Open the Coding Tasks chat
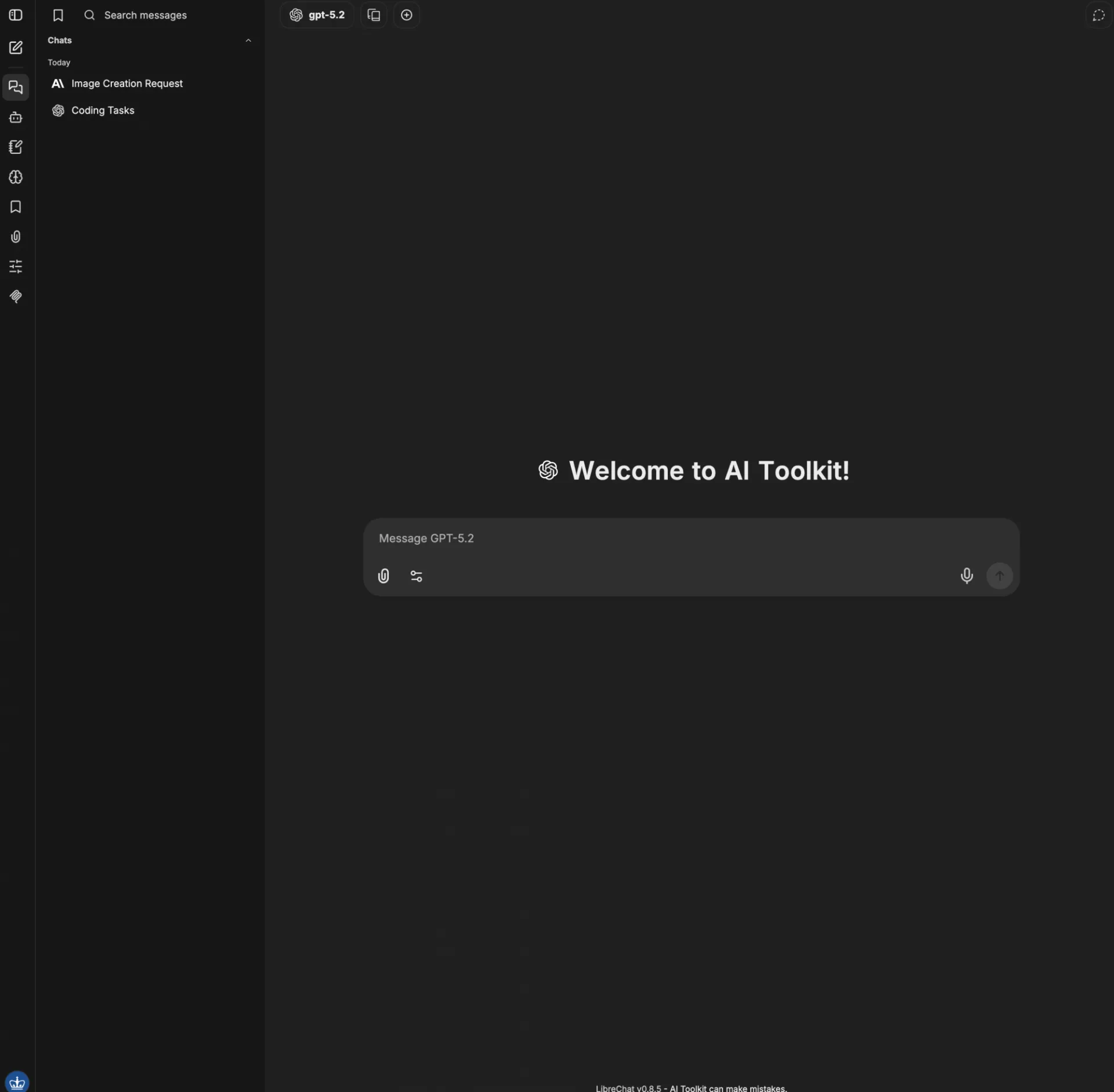 point(150,110)
